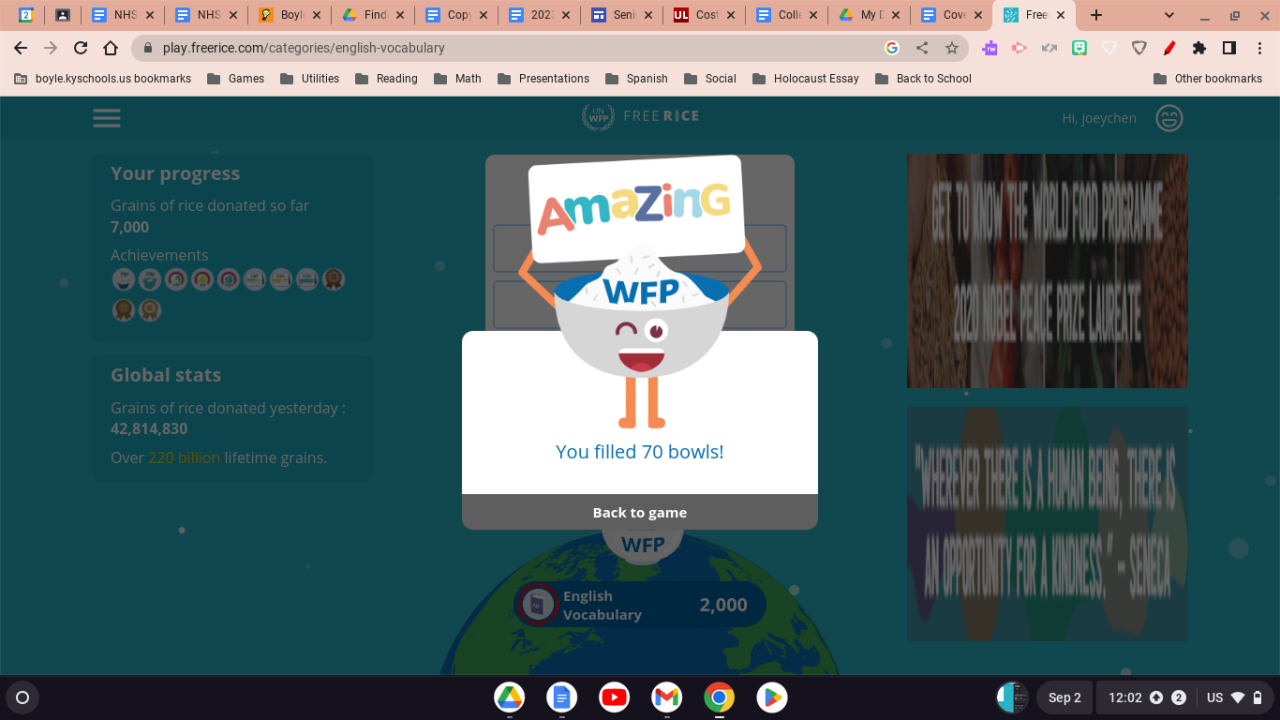Switch to the Colle document tab

(787, 15)
